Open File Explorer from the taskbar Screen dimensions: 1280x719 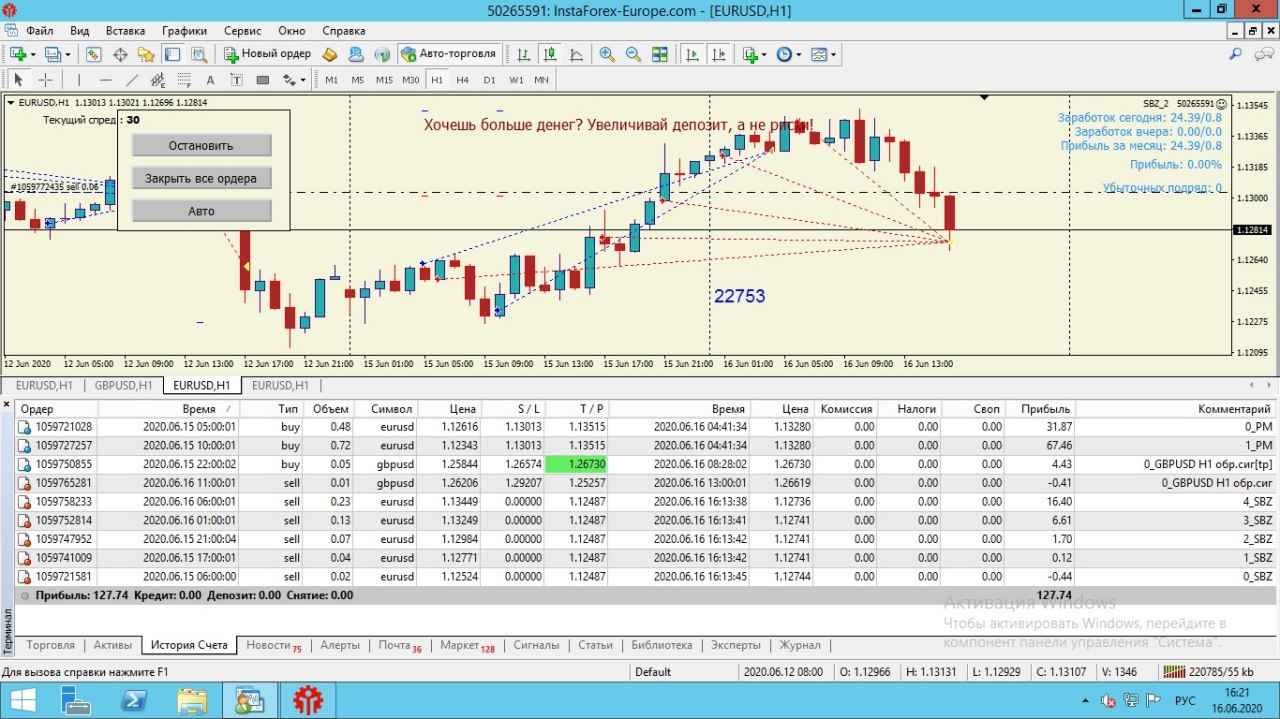pos(191,700)
